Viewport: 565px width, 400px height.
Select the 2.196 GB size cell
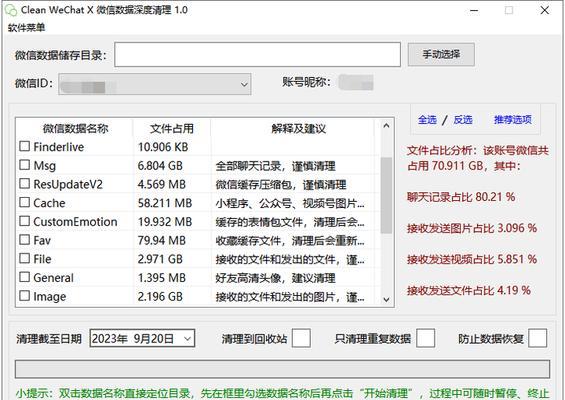(160, 297)
